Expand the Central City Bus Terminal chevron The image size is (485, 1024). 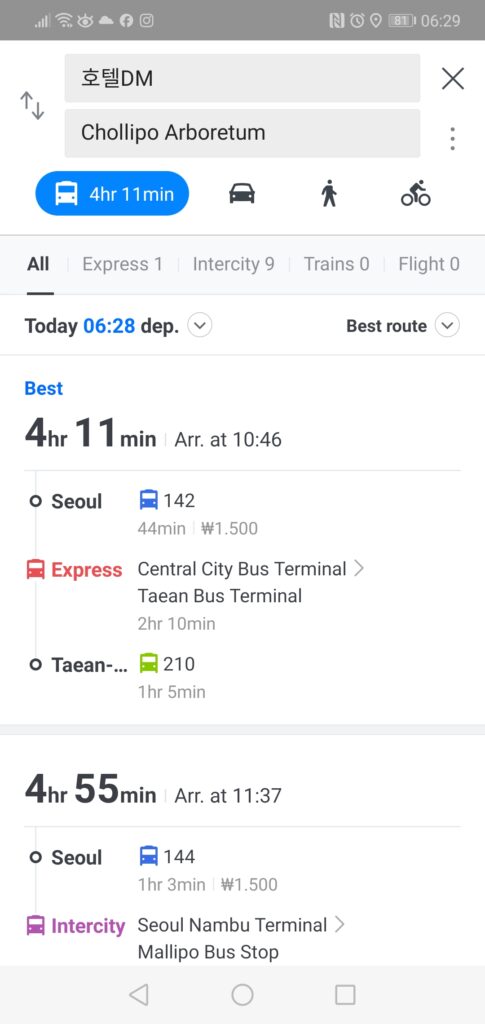[358, 569]
